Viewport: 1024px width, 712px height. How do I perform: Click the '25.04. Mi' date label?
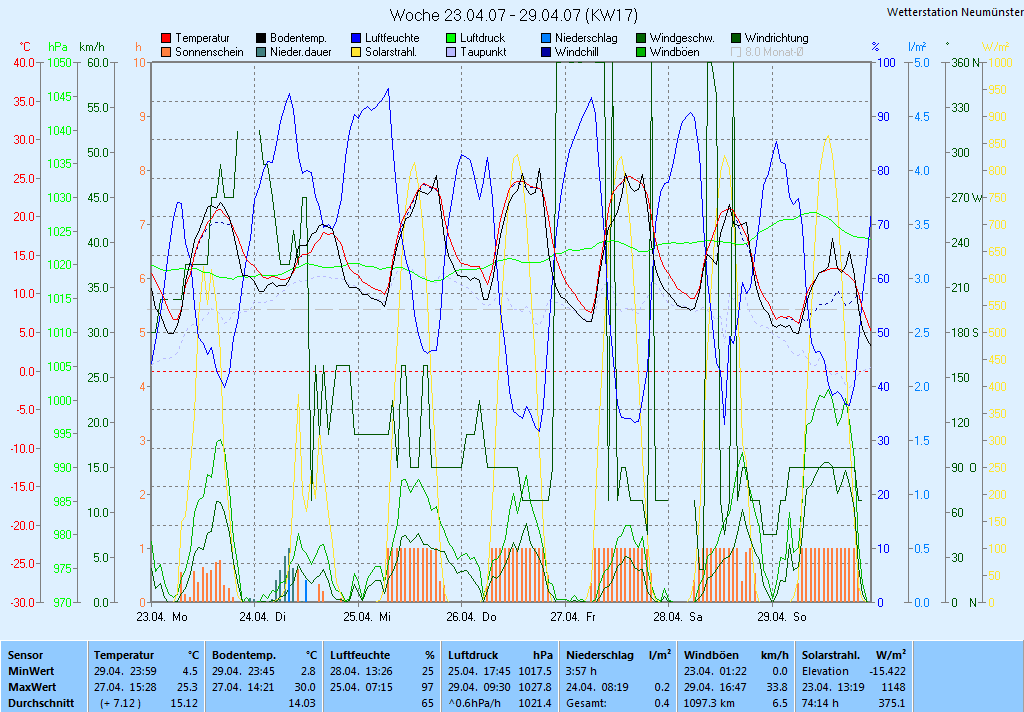(367, 617)
